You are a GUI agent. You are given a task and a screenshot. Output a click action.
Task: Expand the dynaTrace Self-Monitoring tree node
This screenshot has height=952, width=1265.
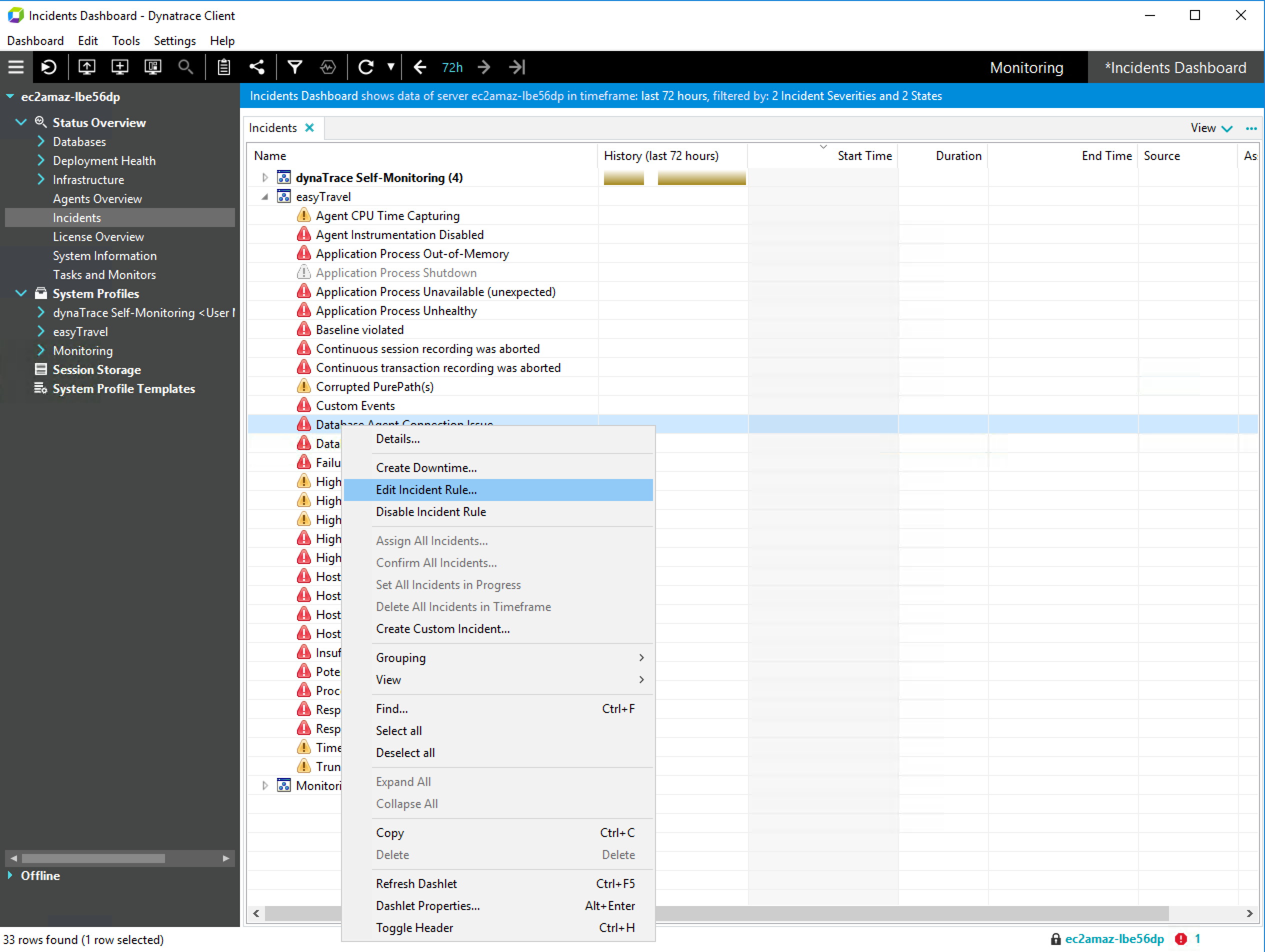264,177
